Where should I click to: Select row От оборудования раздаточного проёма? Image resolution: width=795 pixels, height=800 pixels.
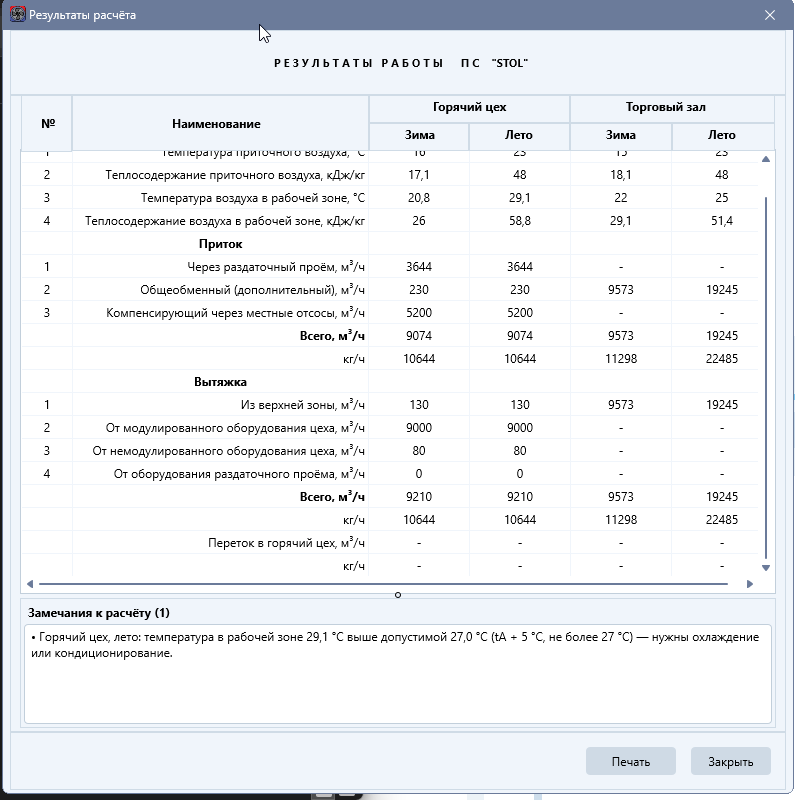(389, 473)
